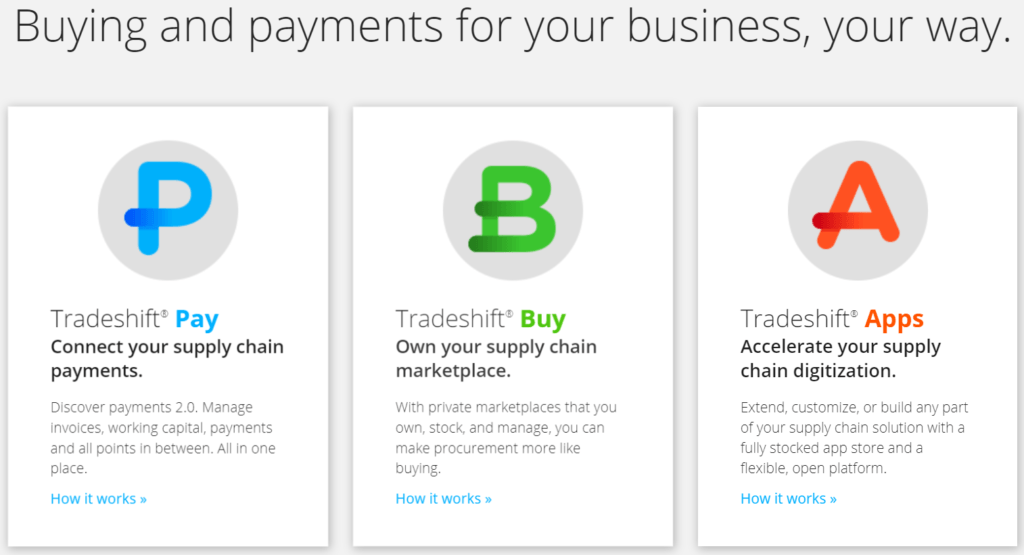
Task: Click the green word "Buy" in title
Action: coord(543,320)
